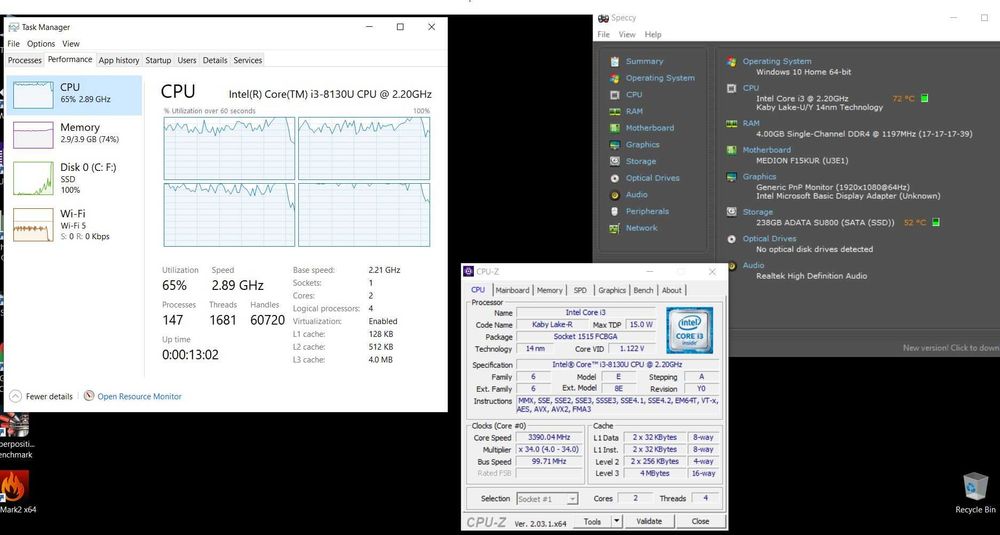Screen dimensions: 1000x535
Task: Click the Validate button in CPU-Z
Action: click(x=649, y=521)
